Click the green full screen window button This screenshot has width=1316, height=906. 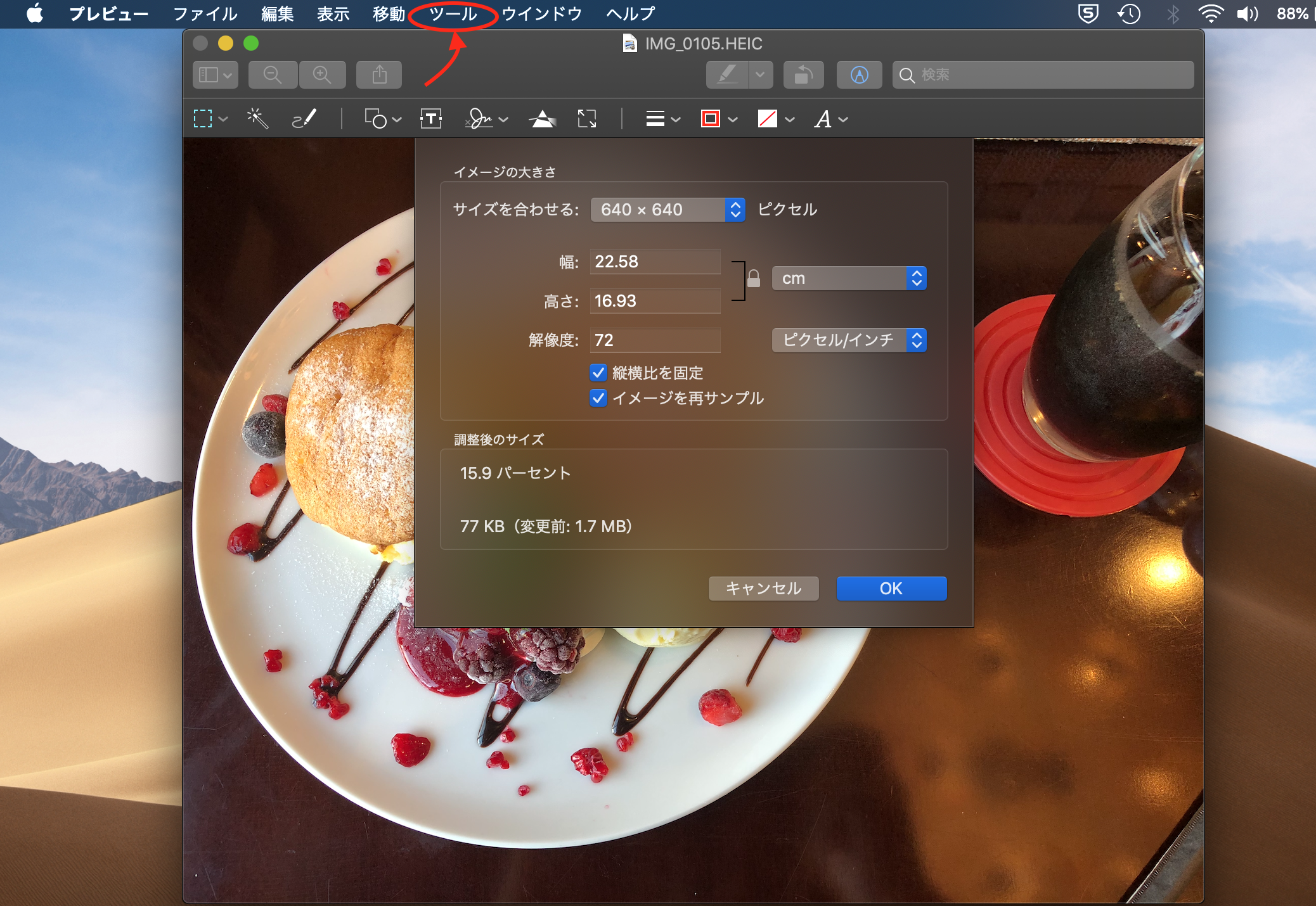(x=251, y=43)
